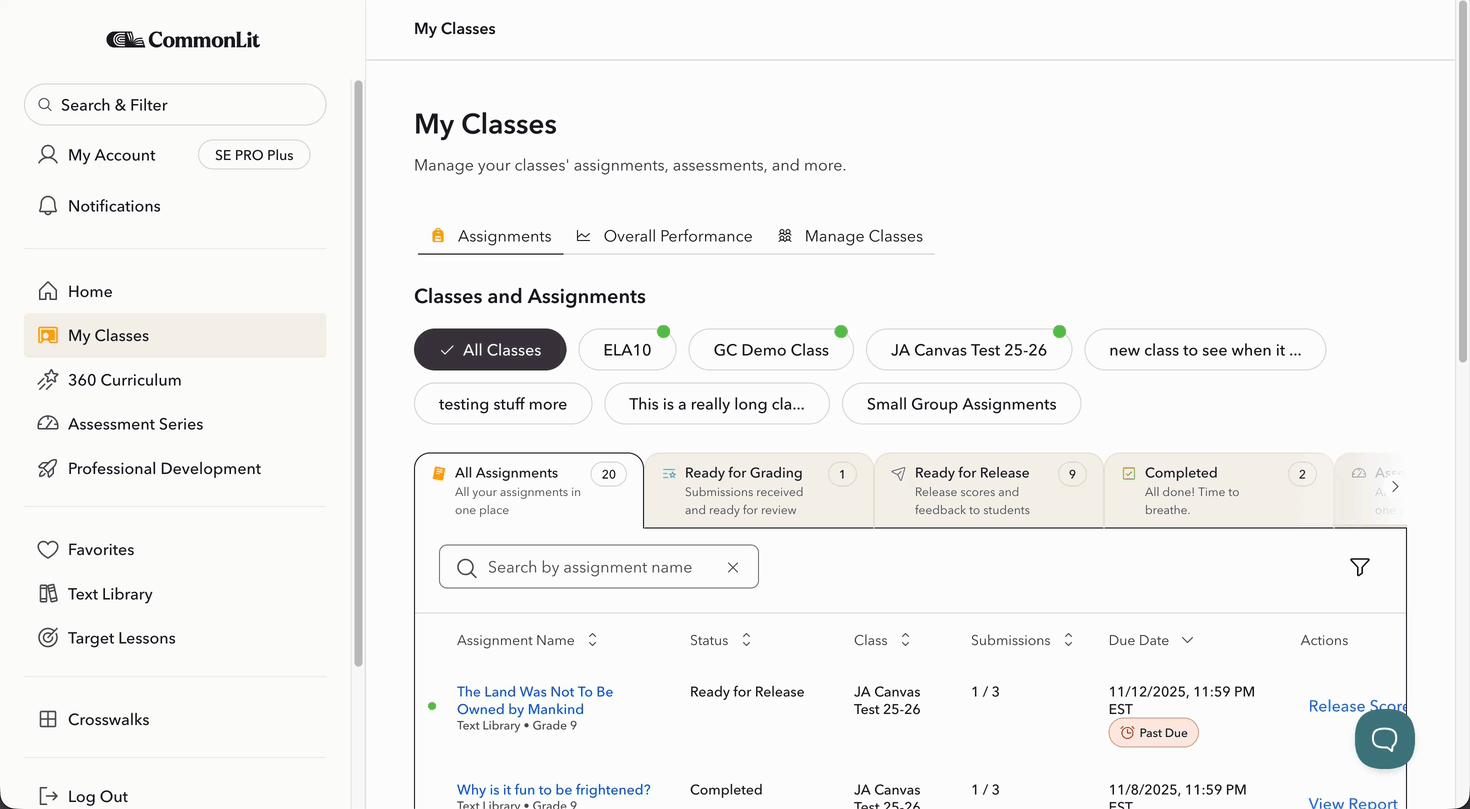Switch to the Overall Performance tab
This screenshot has height=809, width=1470.
coord(664,236)
